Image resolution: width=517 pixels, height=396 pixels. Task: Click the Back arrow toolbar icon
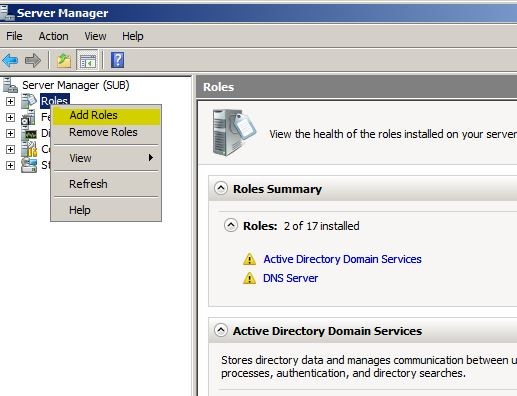(10, 60)
